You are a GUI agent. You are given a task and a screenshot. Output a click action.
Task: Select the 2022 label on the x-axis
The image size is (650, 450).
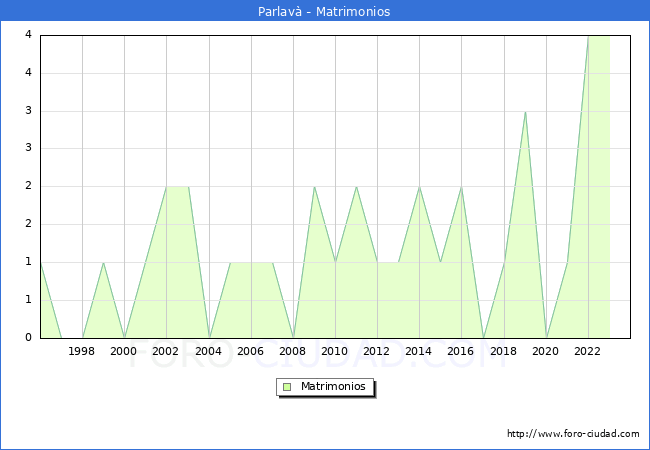587,351
